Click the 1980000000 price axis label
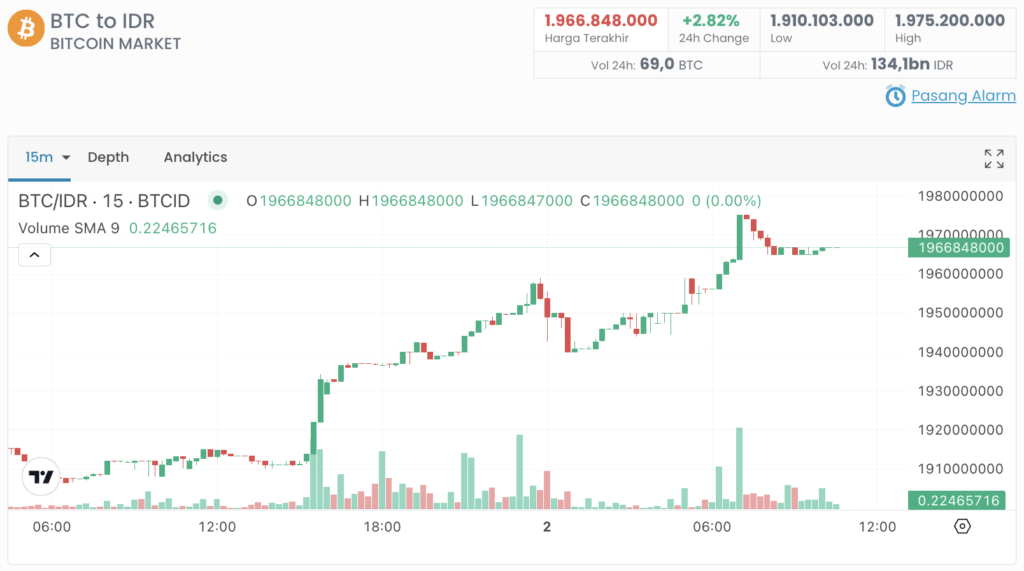 pyautogui.click(x=959, y=196)
